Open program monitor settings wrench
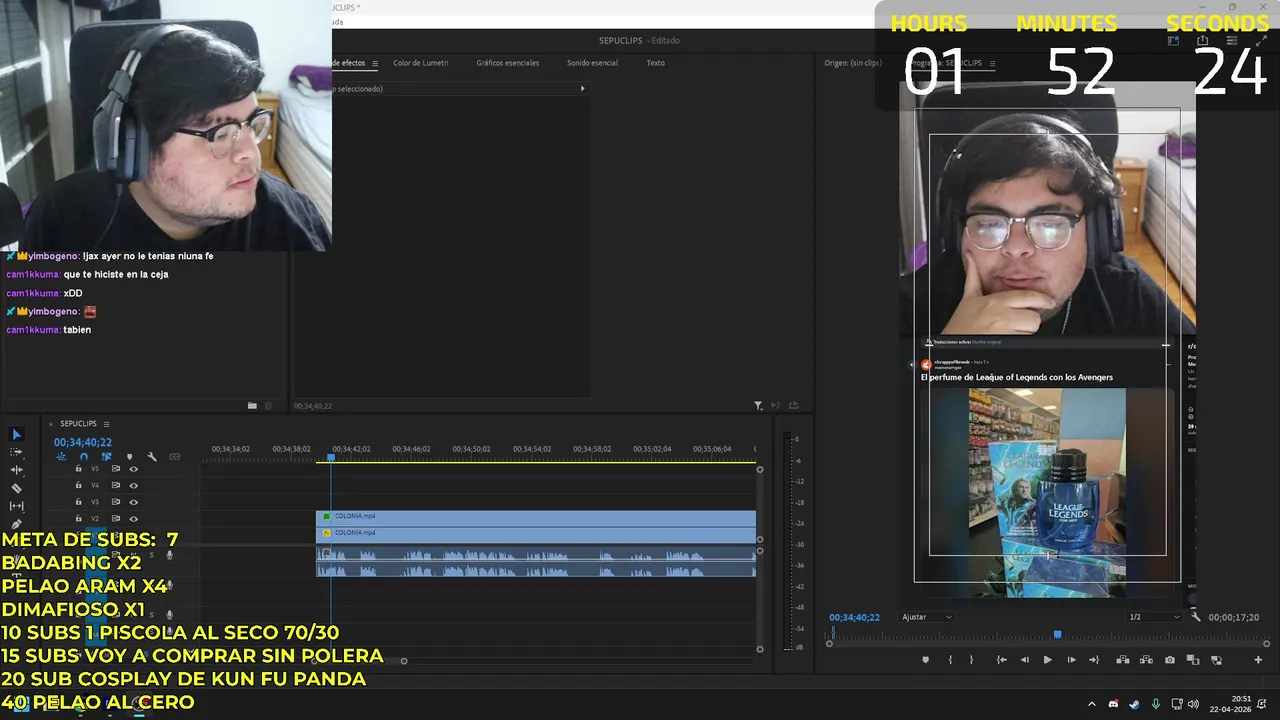This screenshot has width=1280, height=720. click(1196, 617)
